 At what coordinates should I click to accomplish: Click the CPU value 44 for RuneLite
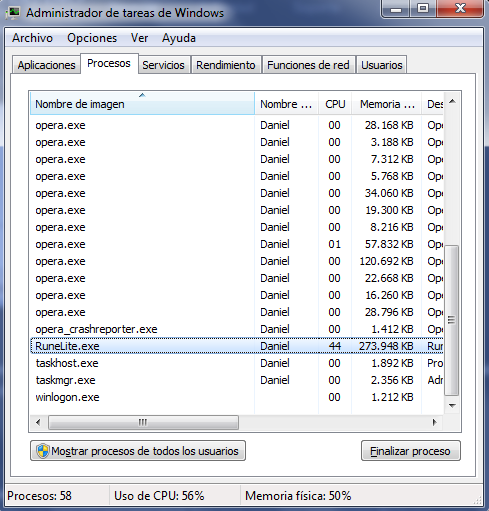tap(334, 346)
